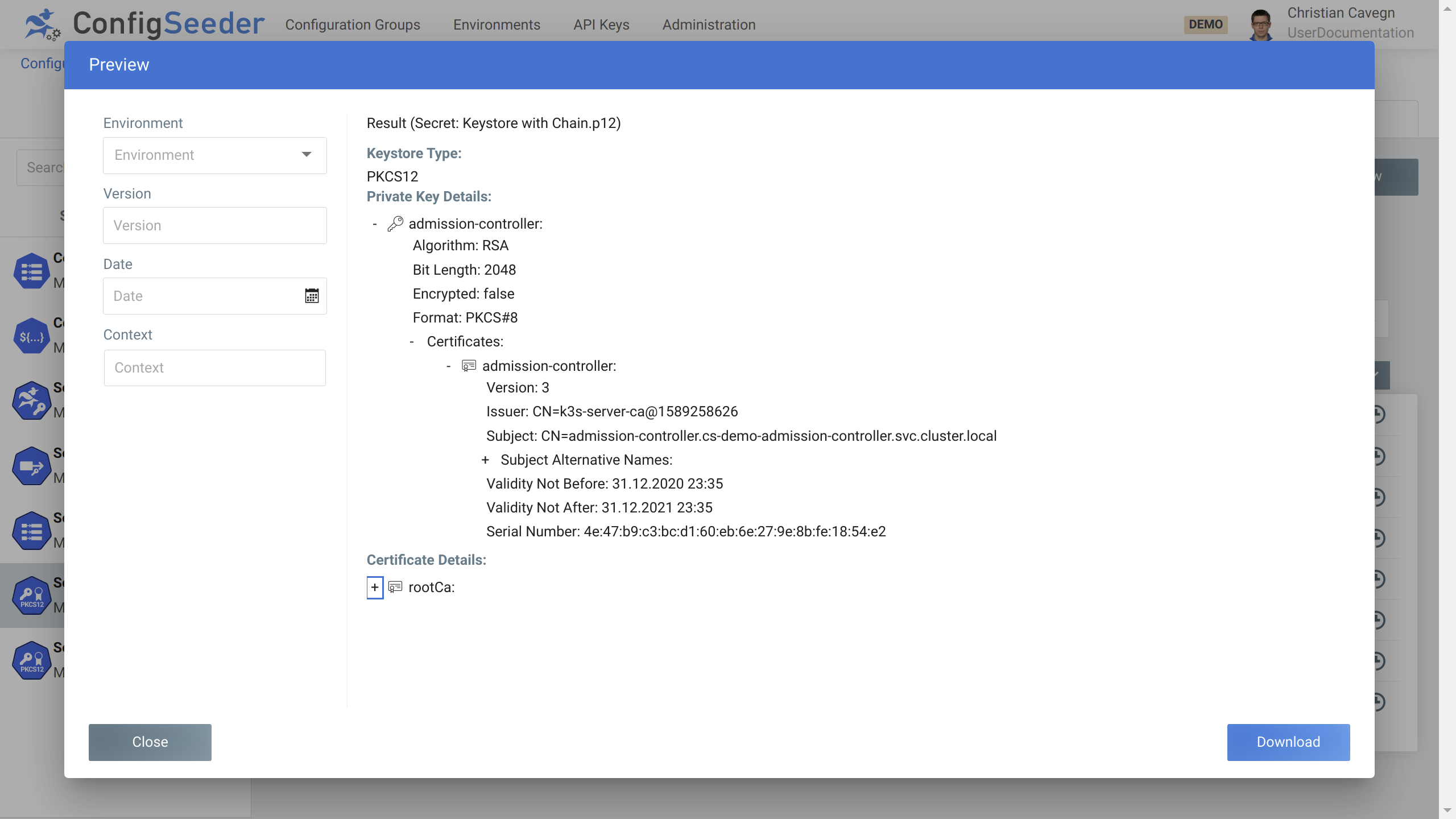Click the list-type configuration group icon
1456x819 pixels.
[31, 270]
